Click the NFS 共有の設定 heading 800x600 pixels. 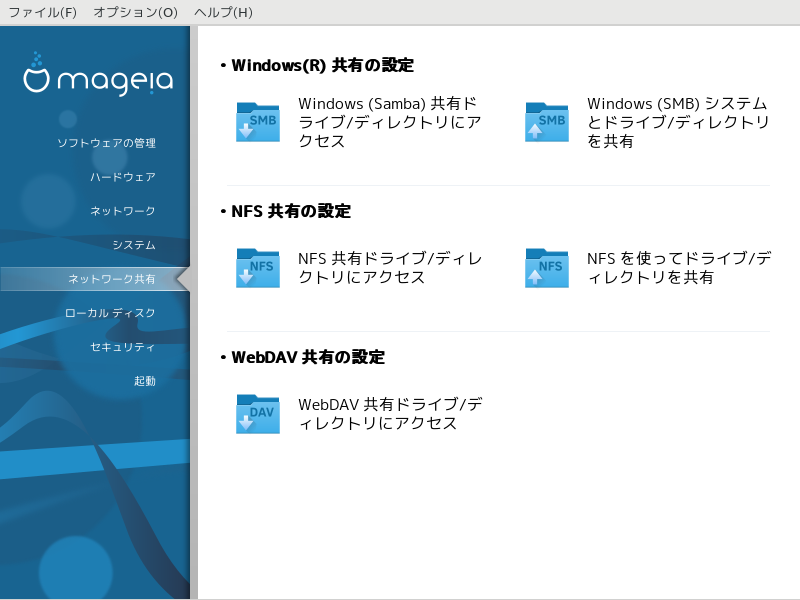click(291, 211)
